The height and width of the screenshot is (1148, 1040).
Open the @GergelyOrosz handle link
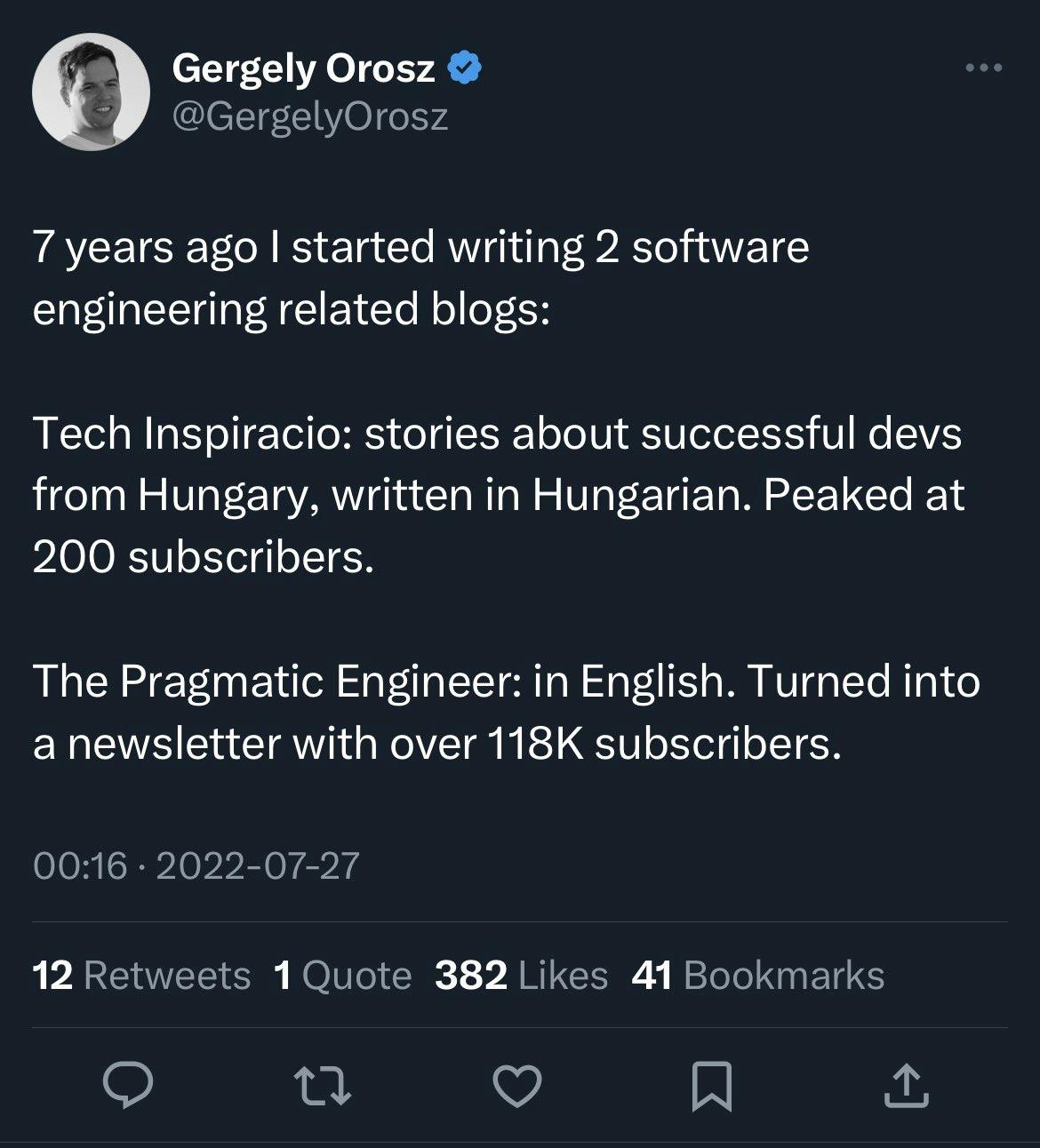309,116
